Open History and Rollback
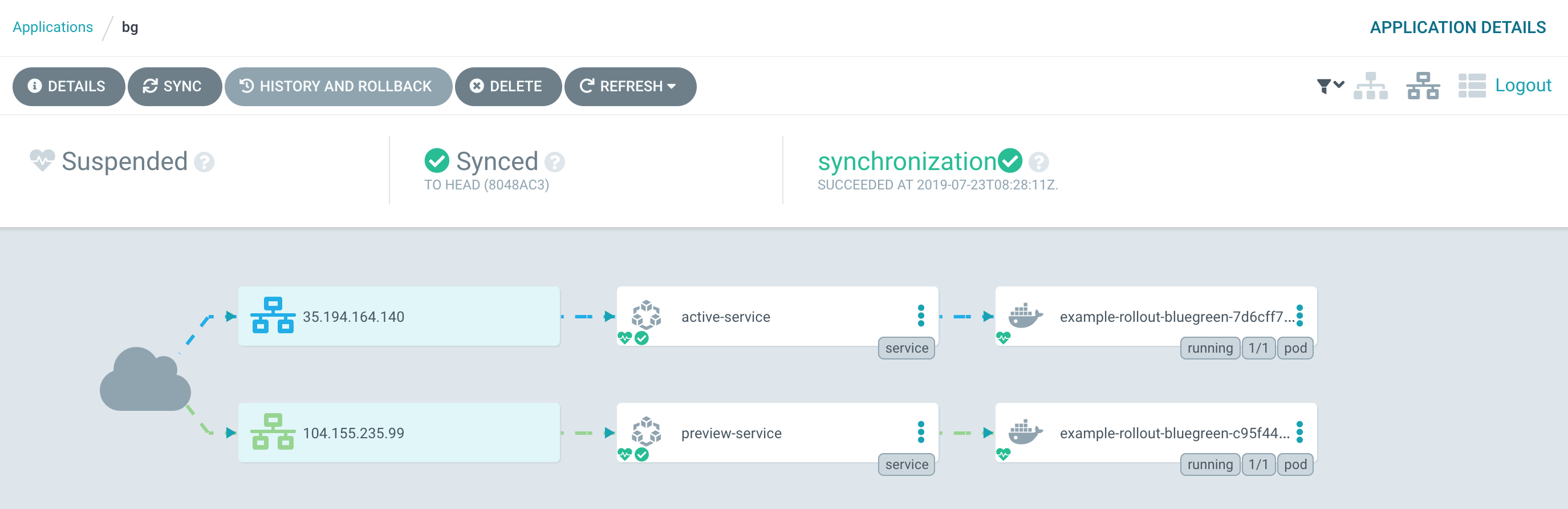The image size is (1568, 509). 338,87
